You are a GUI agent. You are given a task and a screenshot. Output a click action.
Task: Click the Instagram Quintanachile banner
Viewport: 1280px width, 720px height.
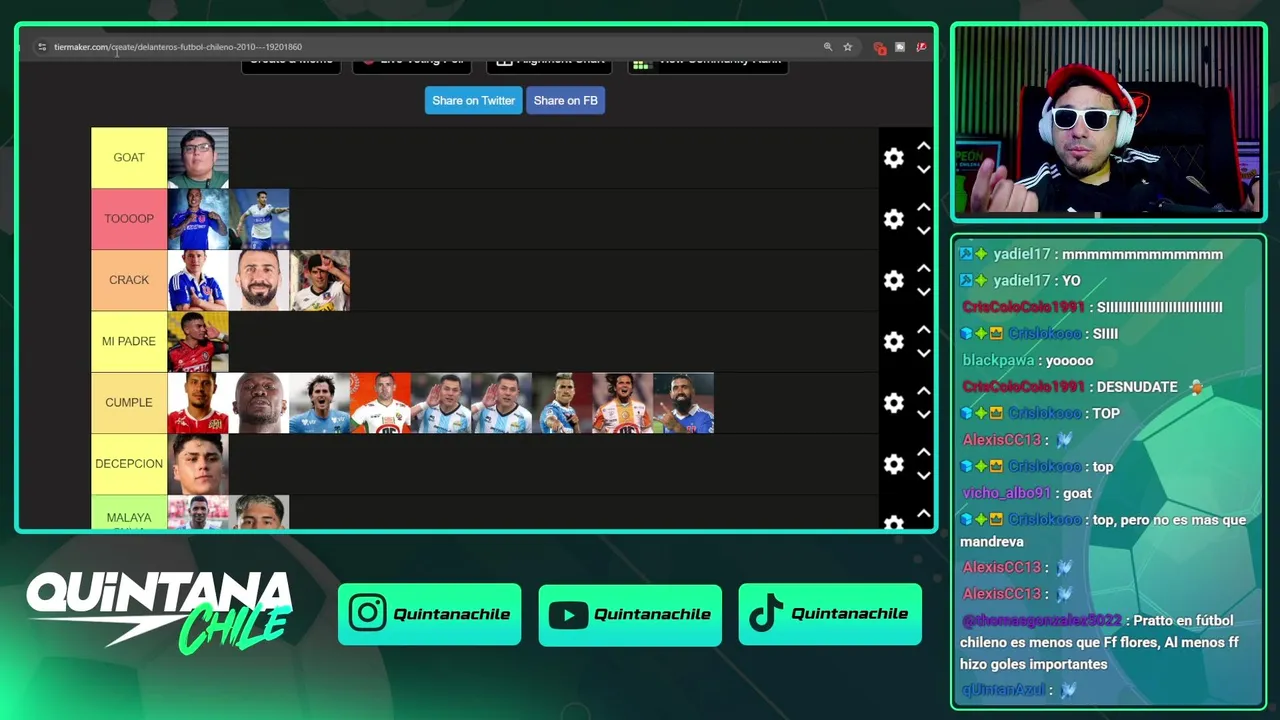pos(429,614)
